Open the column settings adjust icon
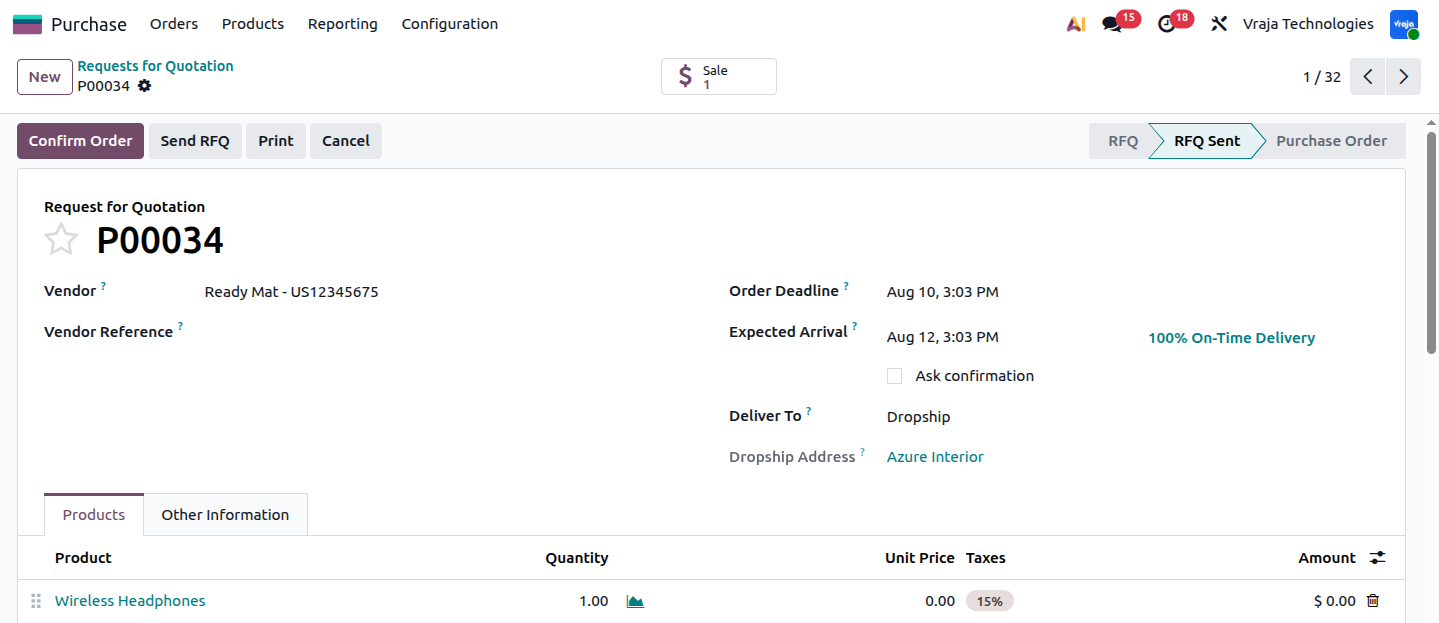This screenshot has height=623, width=1439. click(1378, 558)
